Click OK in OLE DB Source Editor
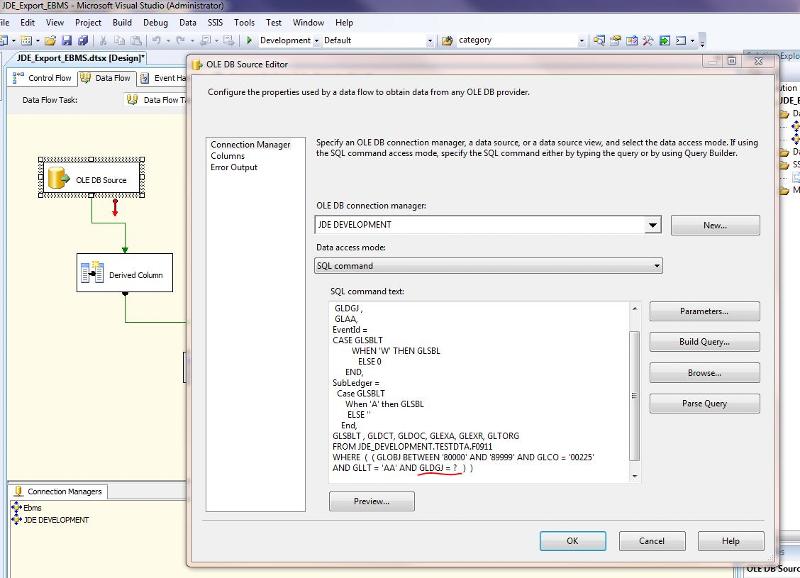This screenshot has height=578, width=800. [x=572, y=541]
